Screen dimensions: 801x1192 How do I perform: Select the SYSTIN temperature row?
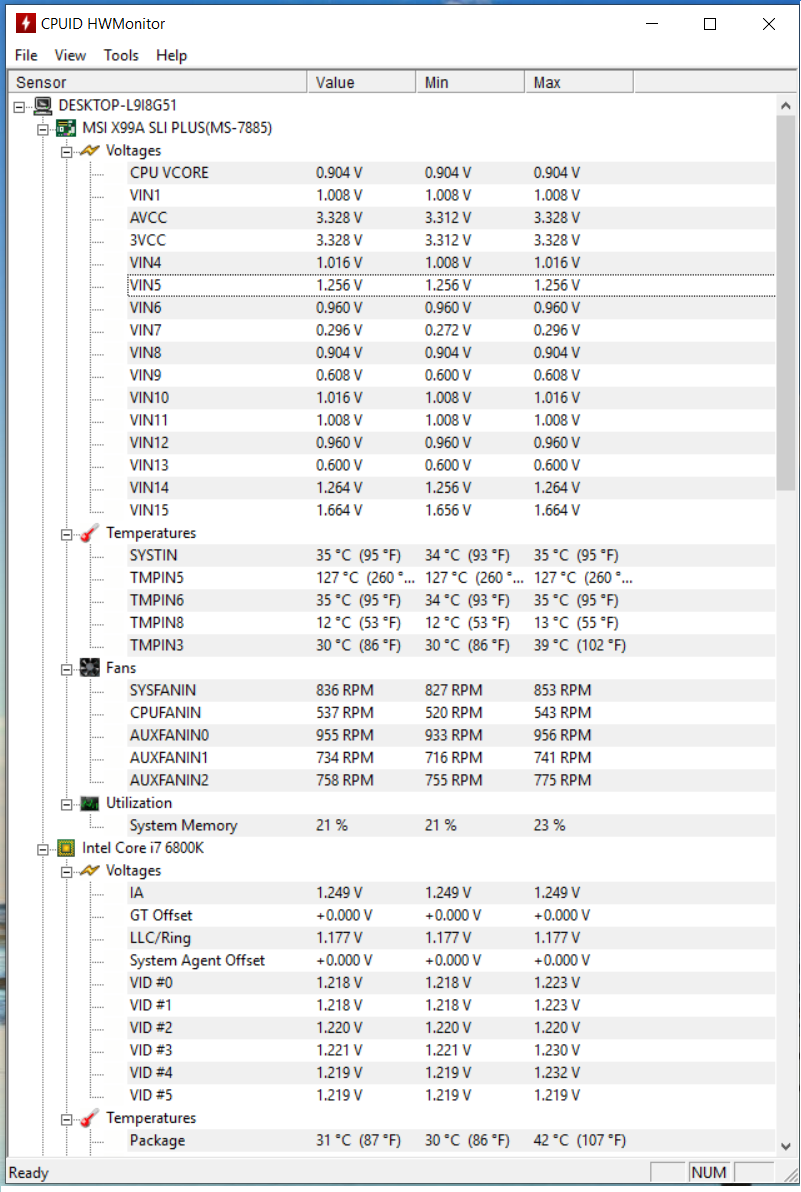pos(451,555)
